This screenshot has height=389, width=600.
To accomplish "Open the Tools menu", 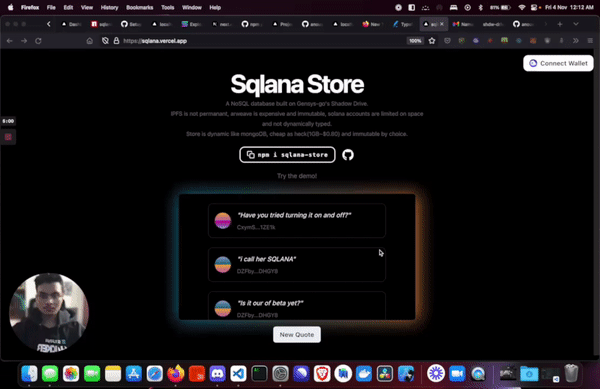I will pyautogui.click(x=168, y=7).
